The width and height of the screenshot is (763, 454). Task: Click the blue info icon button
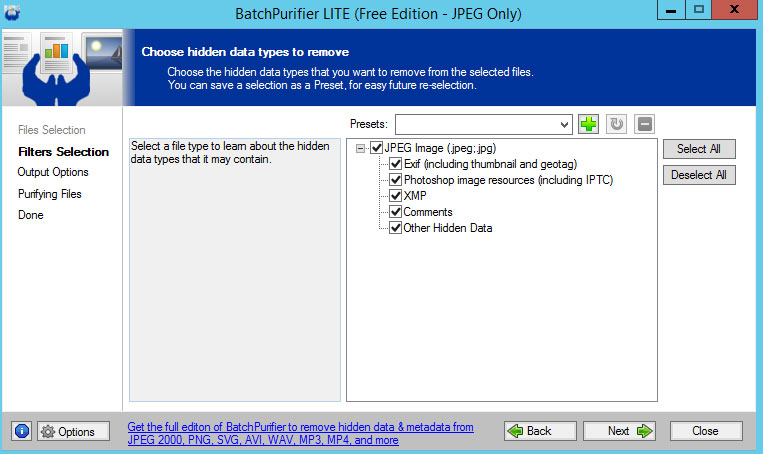click(22, 431)
